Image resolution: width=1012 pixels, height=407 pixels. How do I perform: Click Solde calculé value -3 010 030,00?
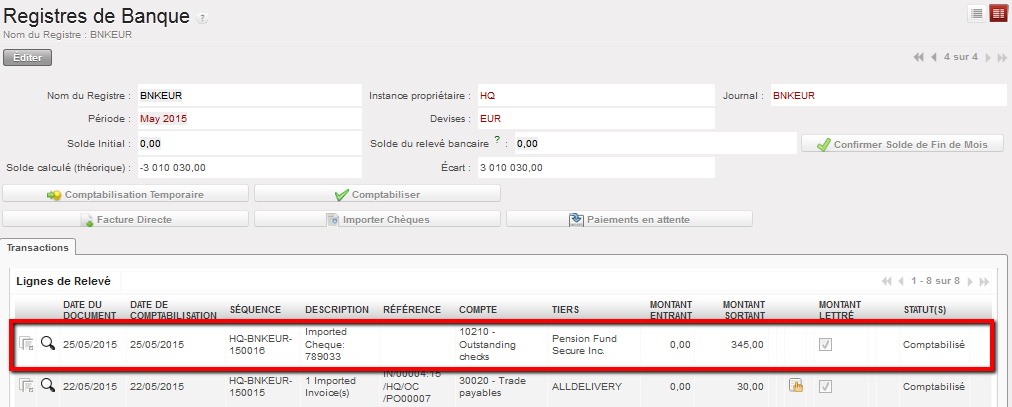pos(172,167)
